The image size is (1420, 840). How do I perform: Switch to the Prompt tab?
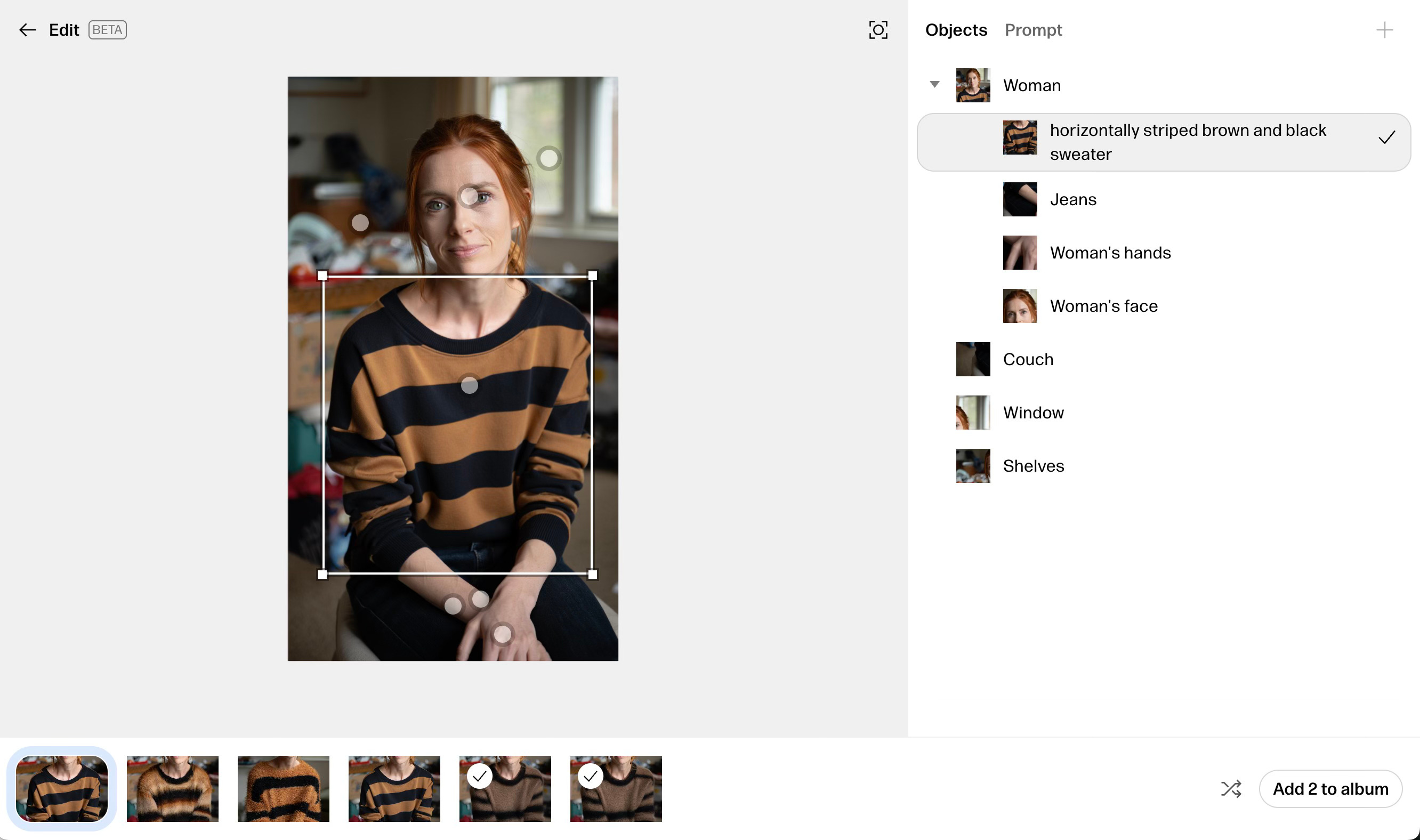click(x=1033, y=30)
